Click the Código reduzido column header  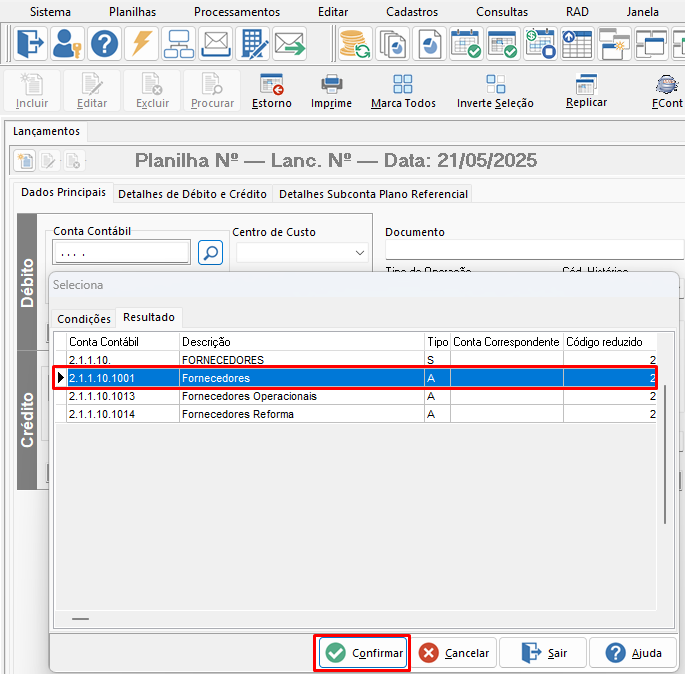pyautogui.click(x=610, y=342)
